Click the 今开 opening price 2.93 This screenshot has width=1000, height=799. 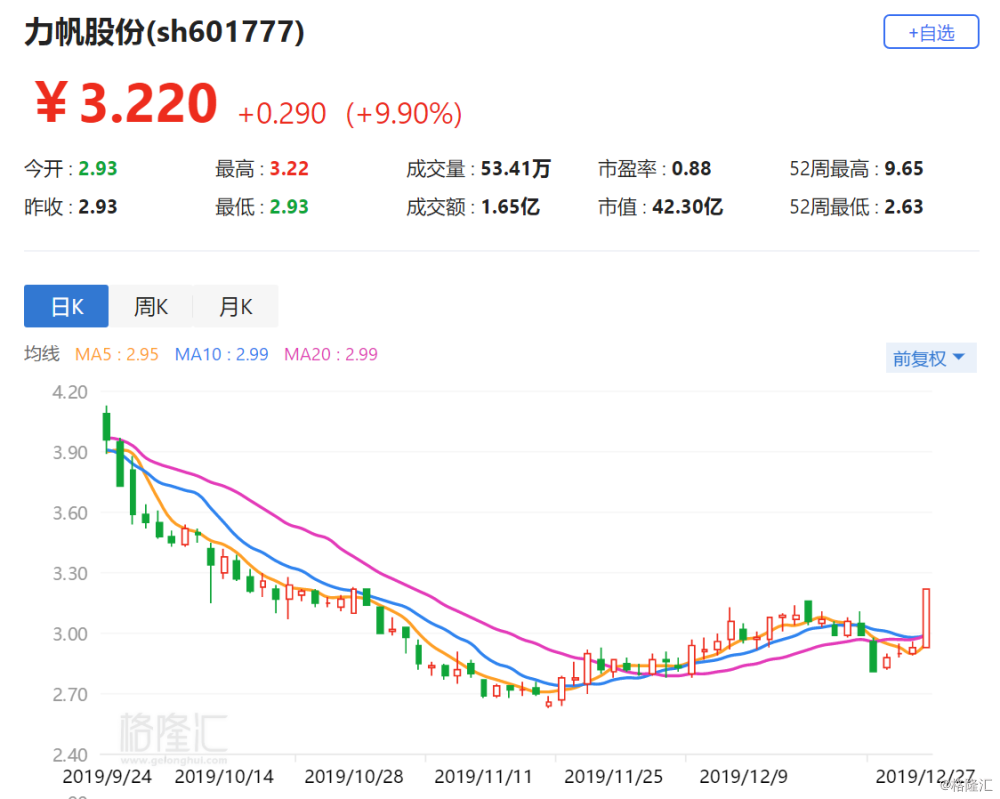pyautogui.click(x=98, y=168)
